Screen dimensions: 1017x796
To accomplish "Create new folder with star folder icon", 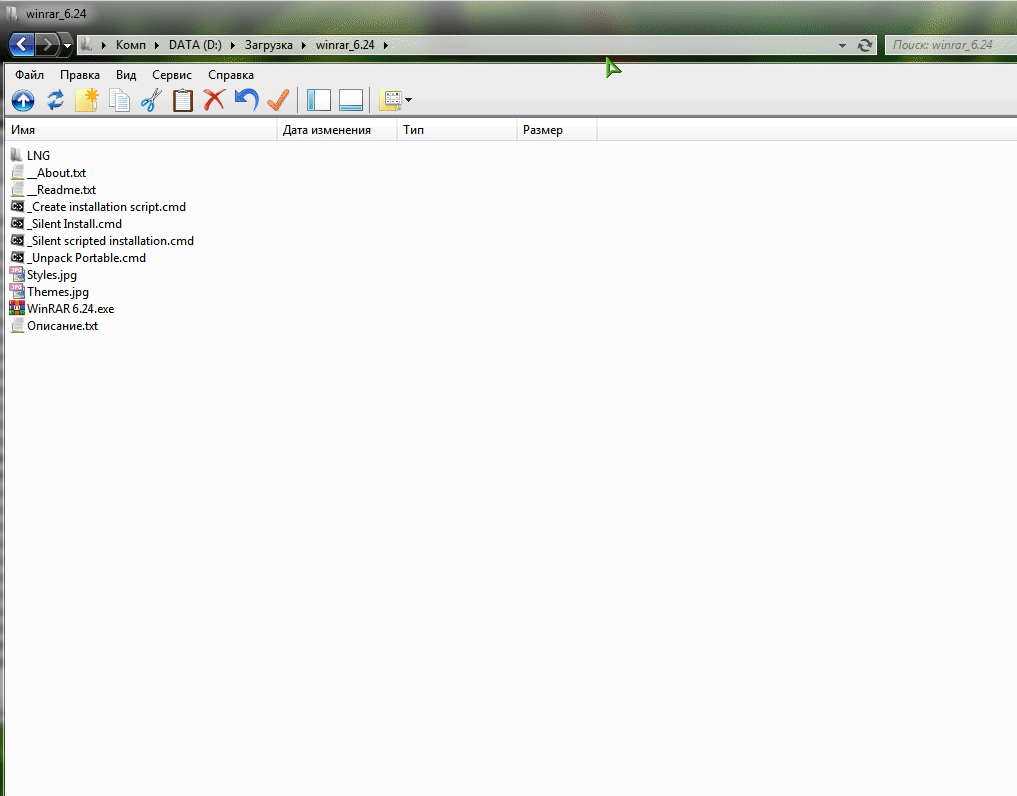I will click(86, 100).
